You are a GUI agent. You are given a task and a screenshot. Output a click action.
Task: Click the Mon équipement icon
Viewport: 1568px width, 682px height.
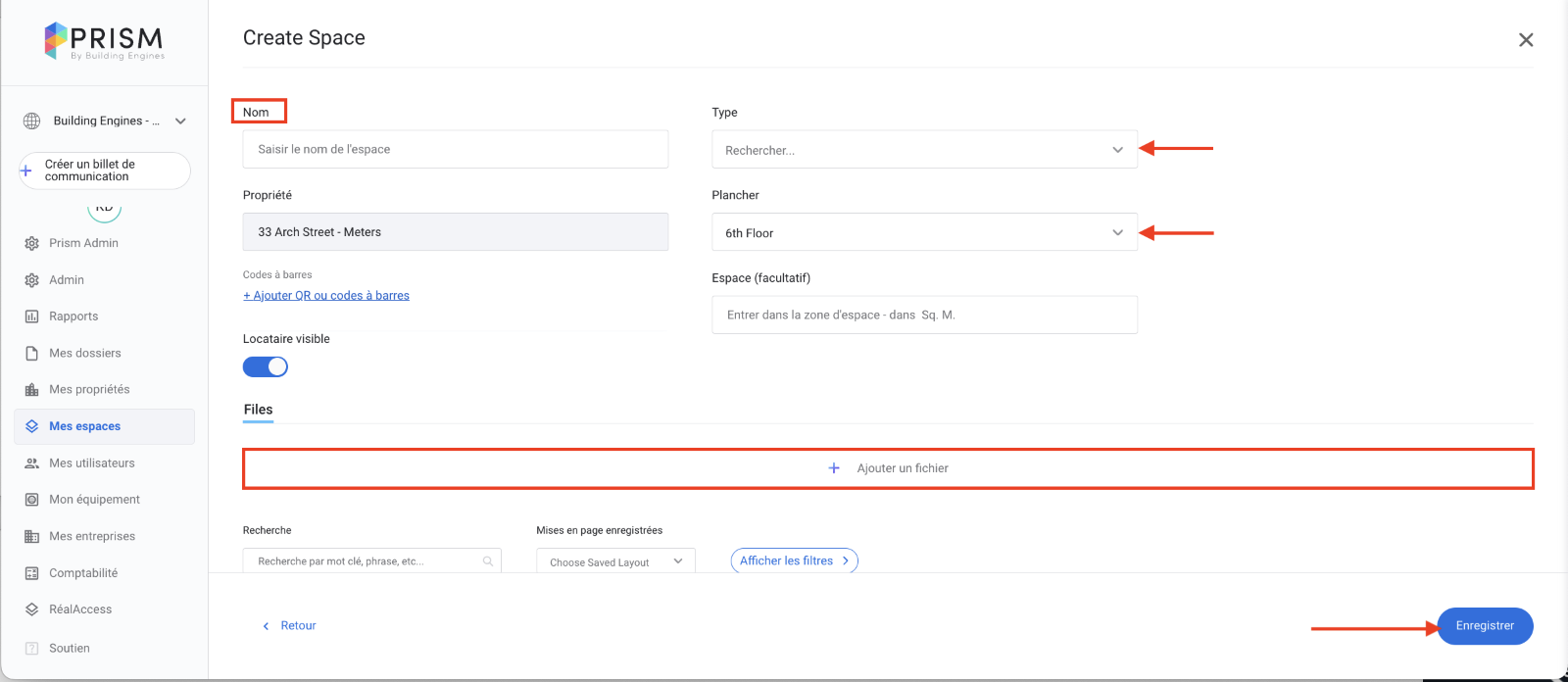click(x=31, y=500)
